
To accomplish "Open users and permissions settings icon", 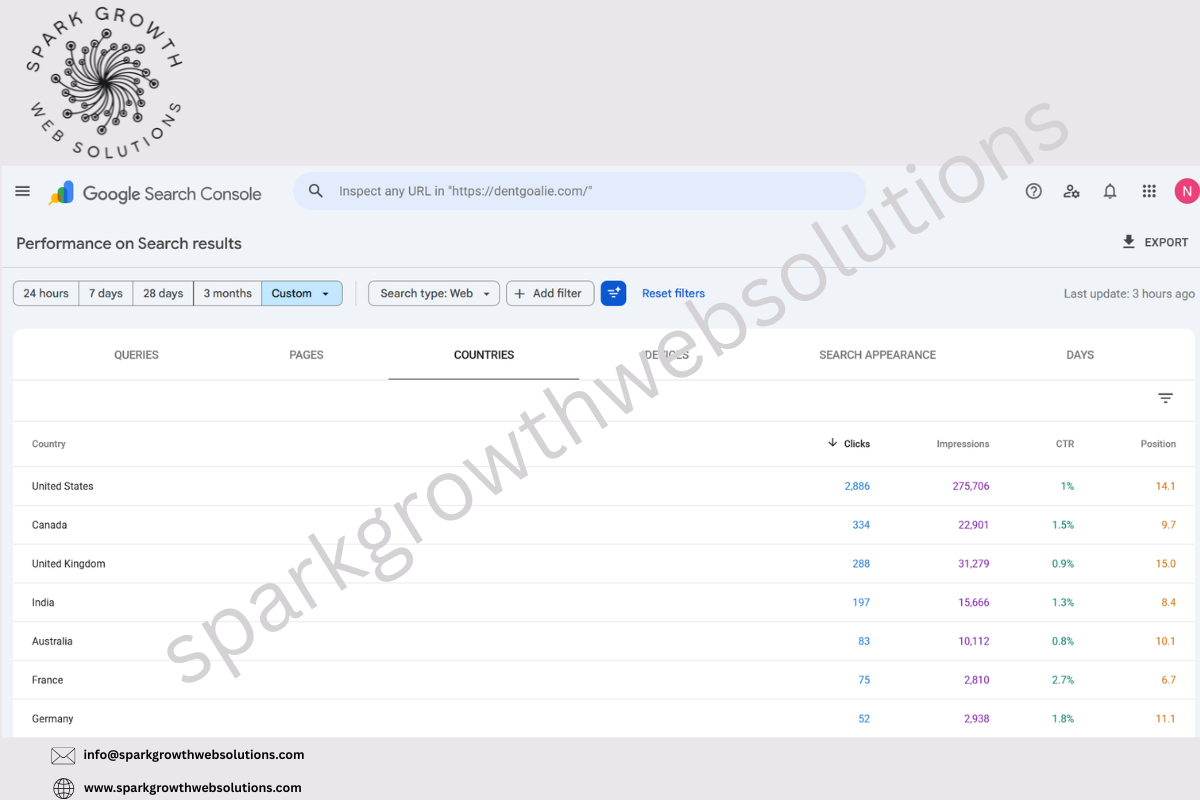I will point(1072,191).
